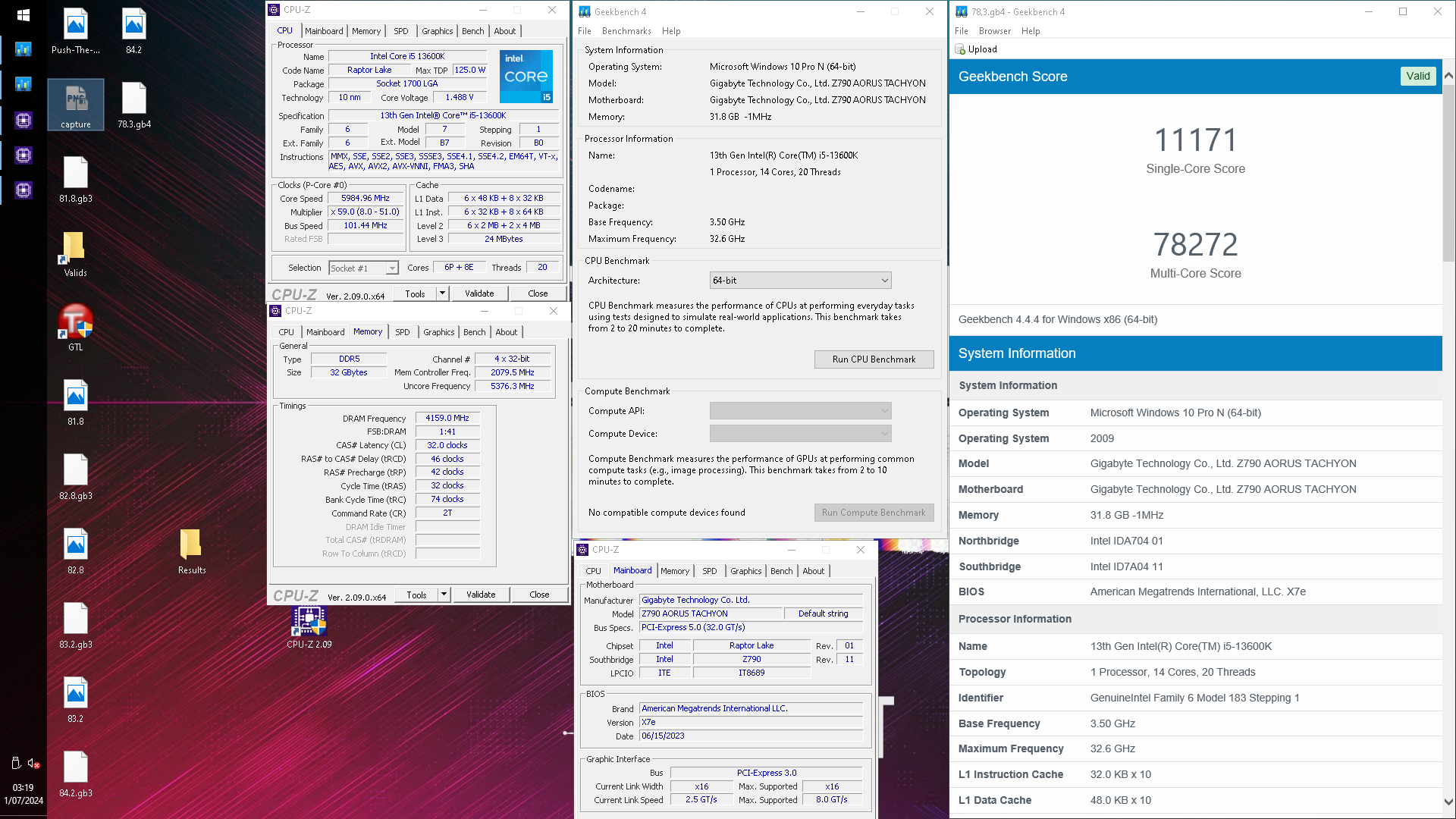
Task: Click Run CPU Benchmark button
Action: [x=874, y=359]
